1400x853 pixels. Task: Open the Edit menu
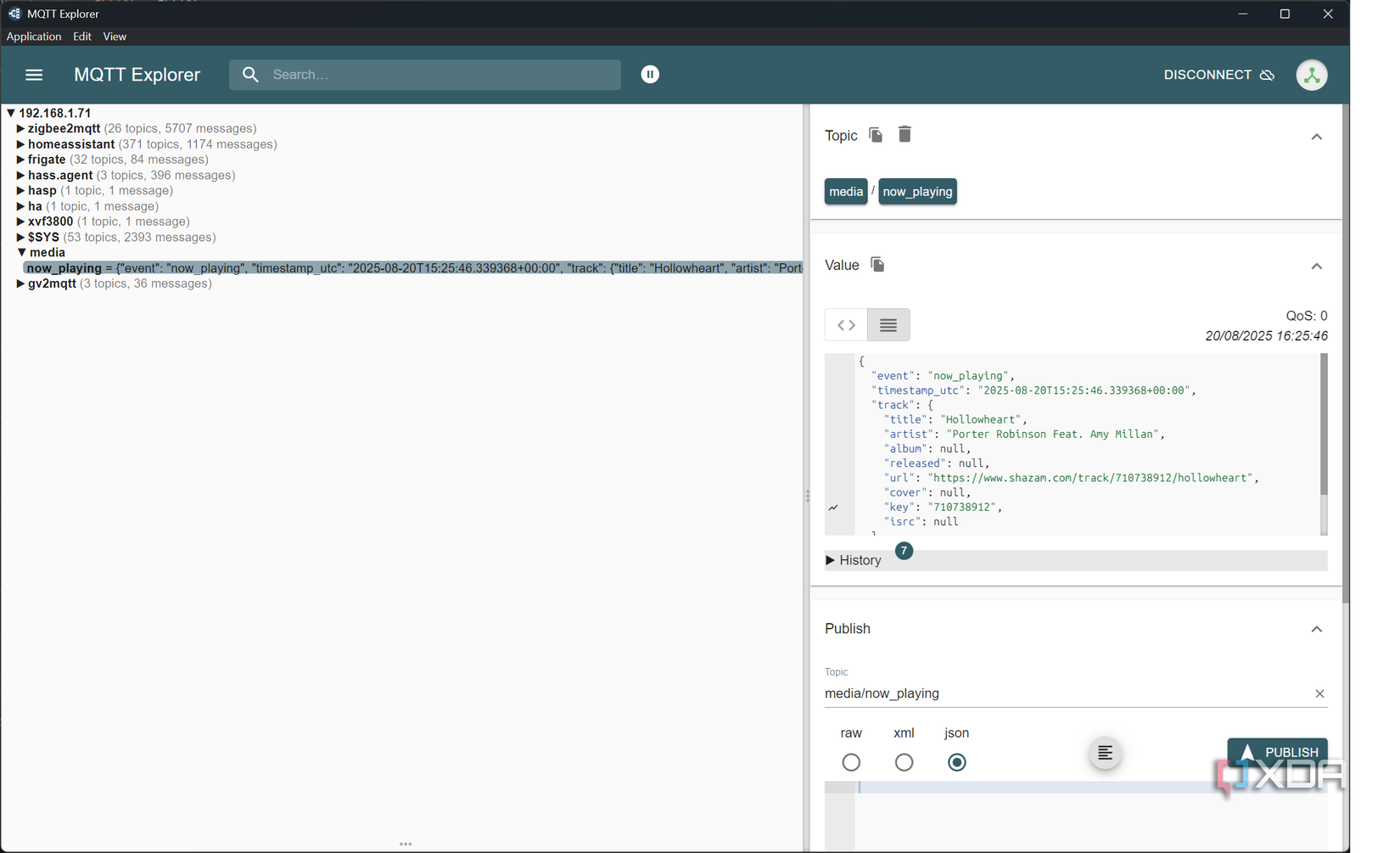[81, 36]
